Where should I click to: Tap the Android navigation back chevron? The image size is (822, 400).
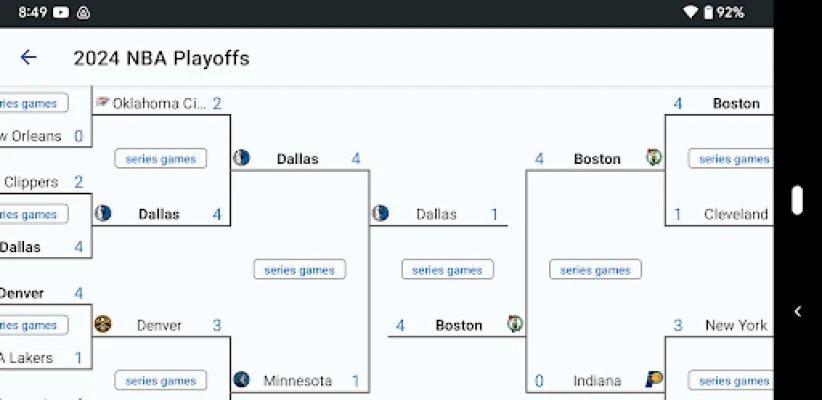click(797, 311)
